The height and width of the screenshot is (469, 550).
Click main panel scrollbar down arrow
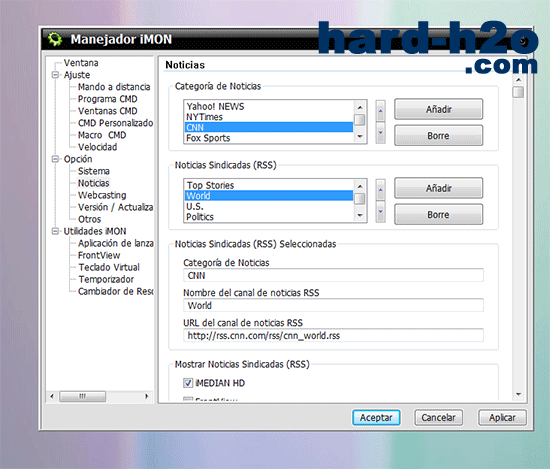coord(518,394)
